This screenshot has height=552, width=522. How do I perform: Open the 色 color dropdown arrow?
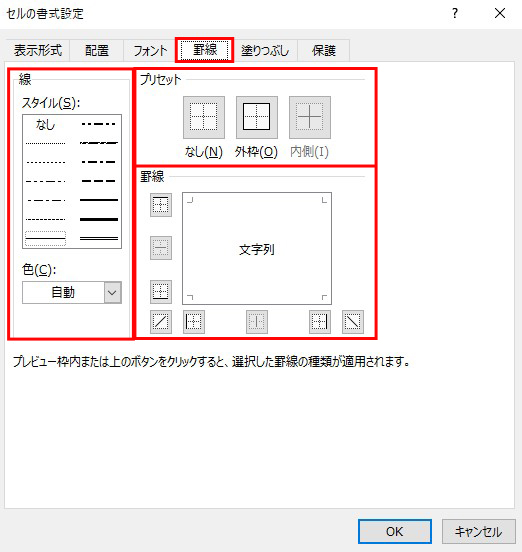[x=112, y=292]
